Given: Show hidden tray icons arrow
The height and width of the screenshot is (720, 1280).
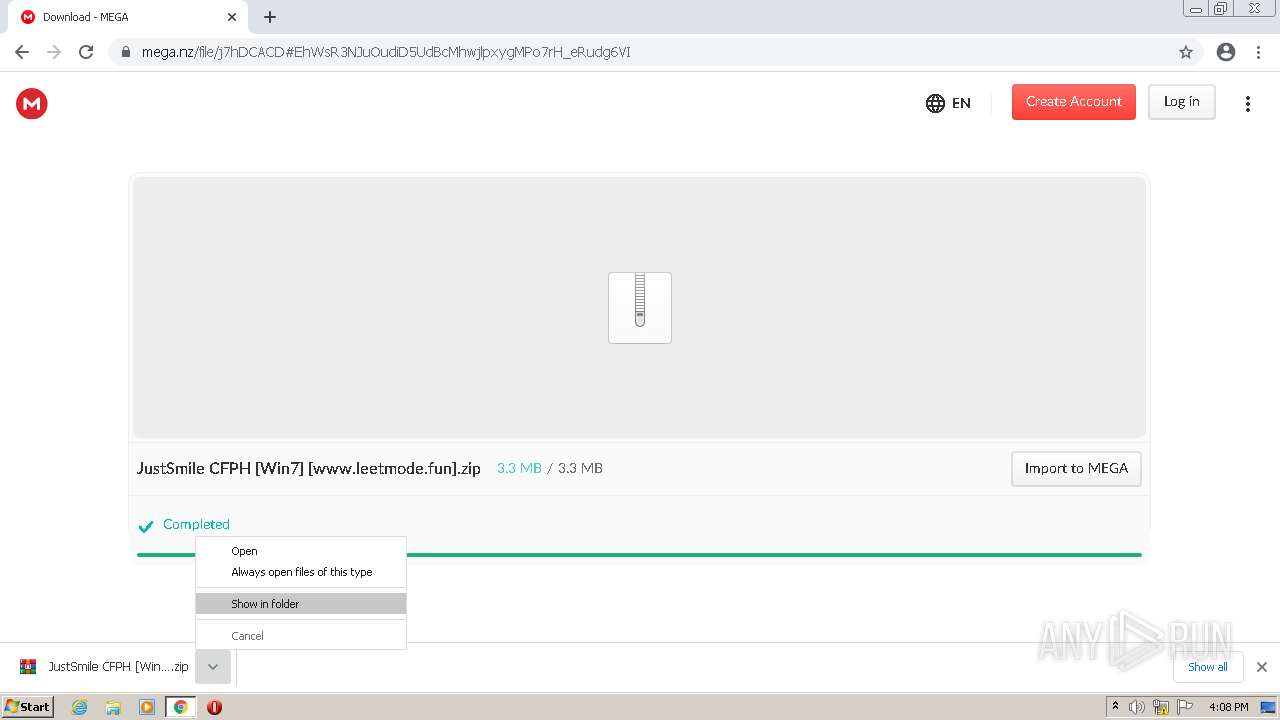Looking at the screenshot, I should point(1115,707).
